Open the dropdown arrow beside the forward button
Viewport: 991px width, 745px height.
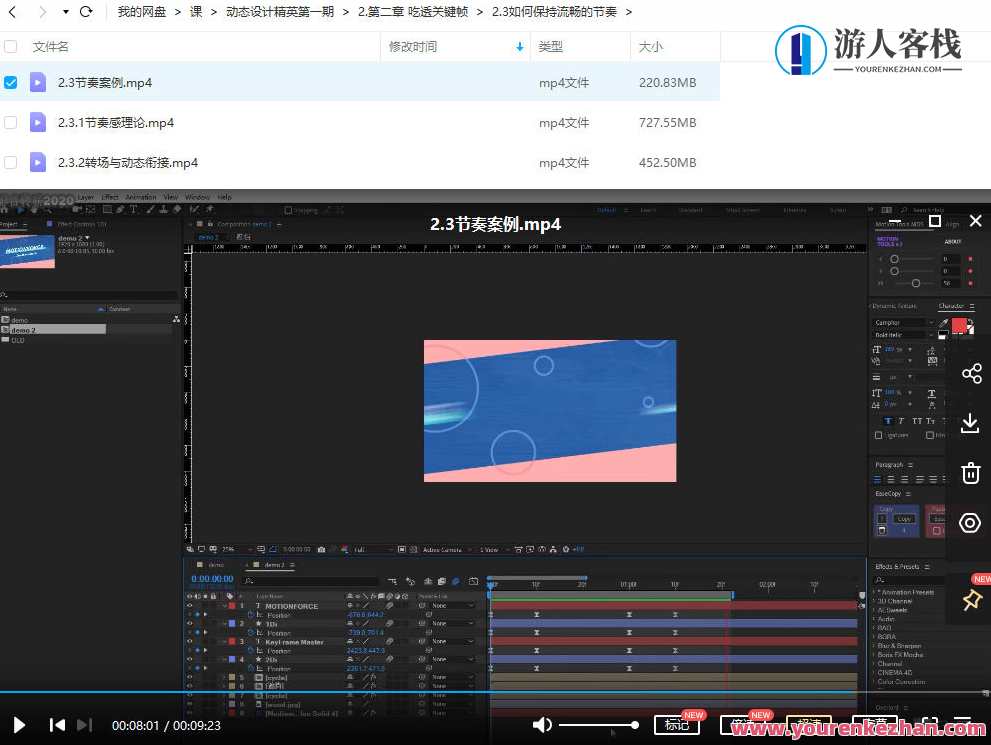coord(63,12)
